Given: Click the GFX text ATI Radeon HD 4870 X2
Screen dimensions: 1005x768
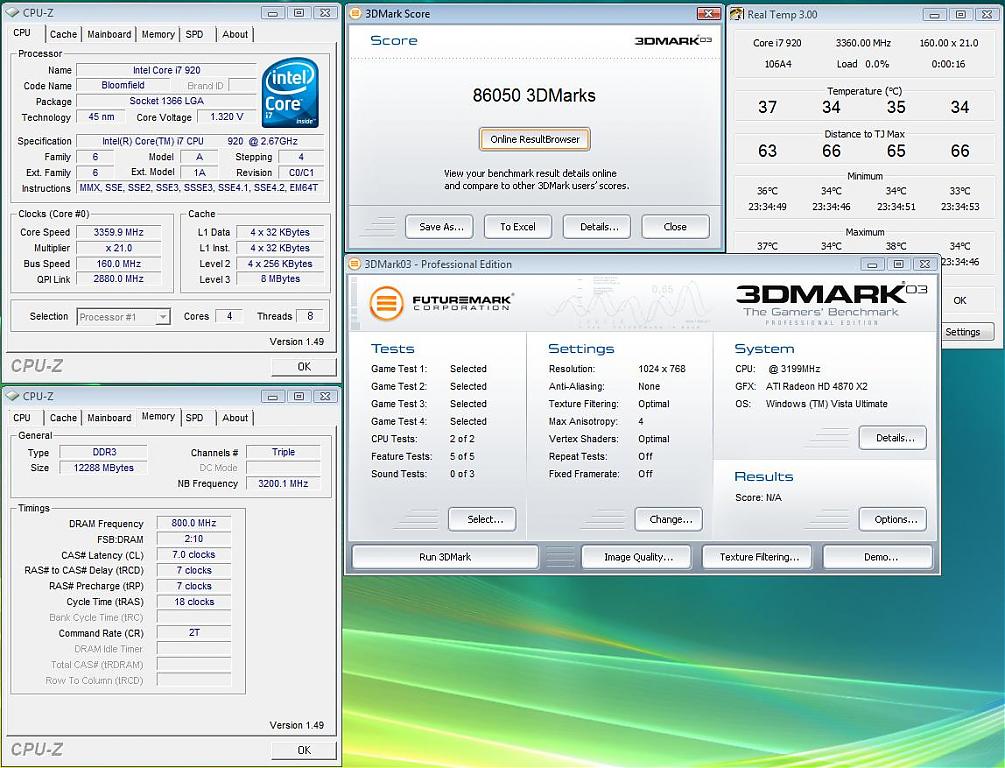Looking at the screenshot, I should [x=817, y=387].
